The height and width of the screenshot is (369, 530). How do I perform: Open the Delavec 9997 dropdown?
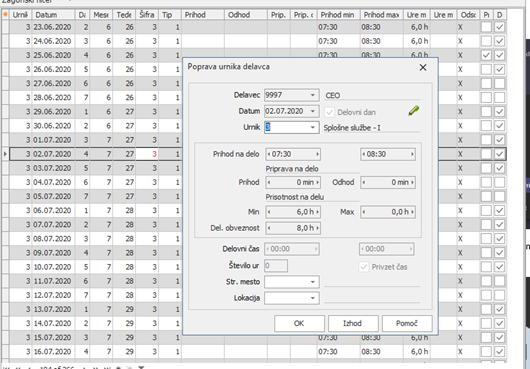[x=313, y=95]
